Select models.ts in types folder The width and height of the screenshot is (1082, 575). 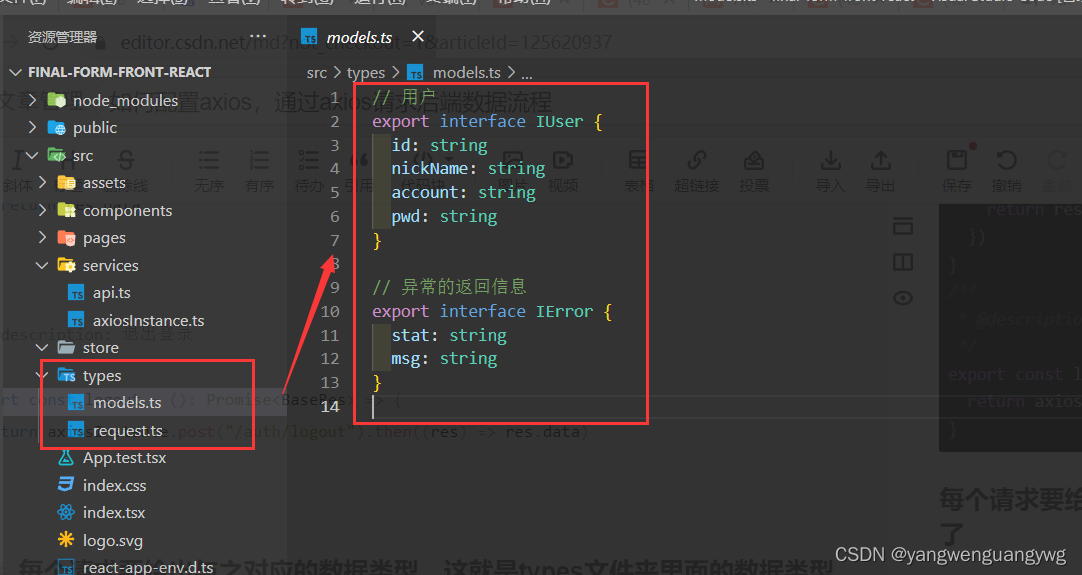point(127,402)
